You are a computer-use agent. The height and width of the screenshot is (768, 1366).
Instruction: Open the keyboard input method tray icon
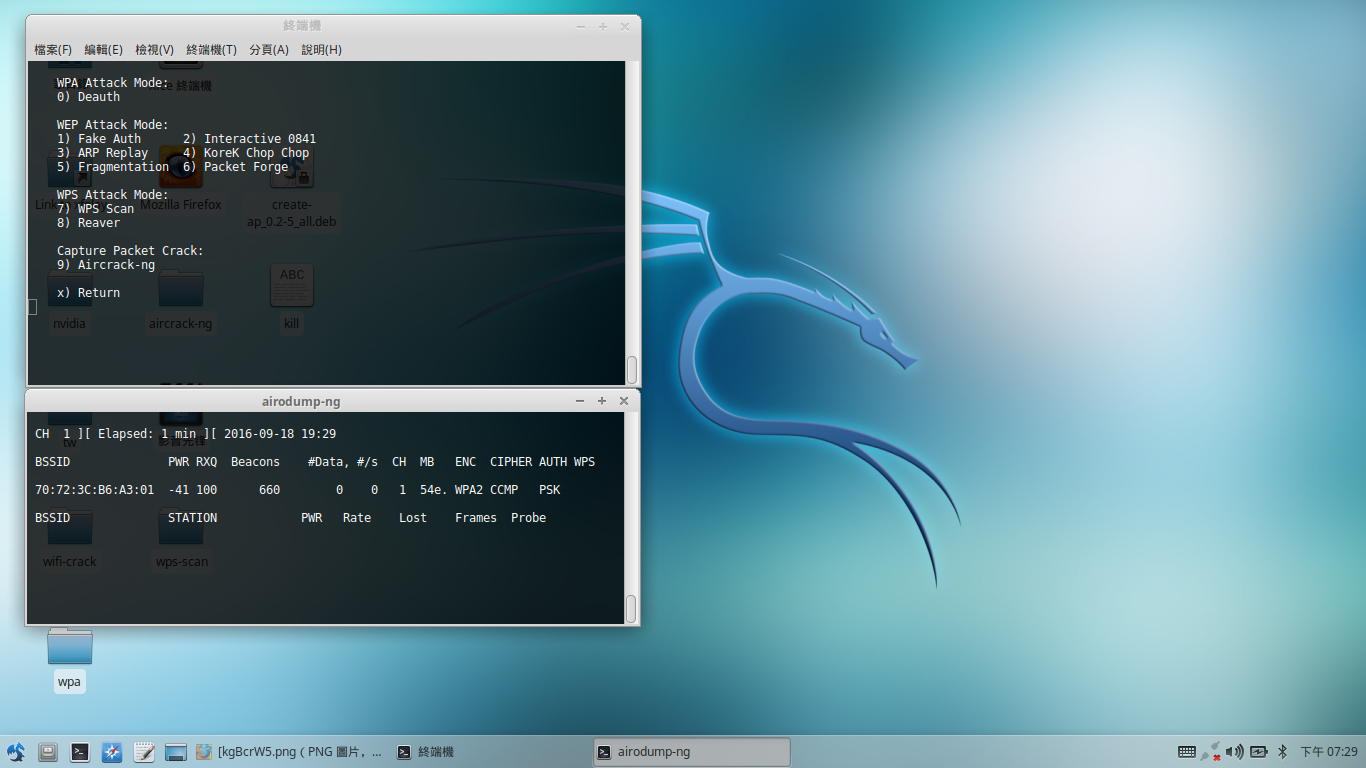pyautogui.click(x=1187, y=752)
